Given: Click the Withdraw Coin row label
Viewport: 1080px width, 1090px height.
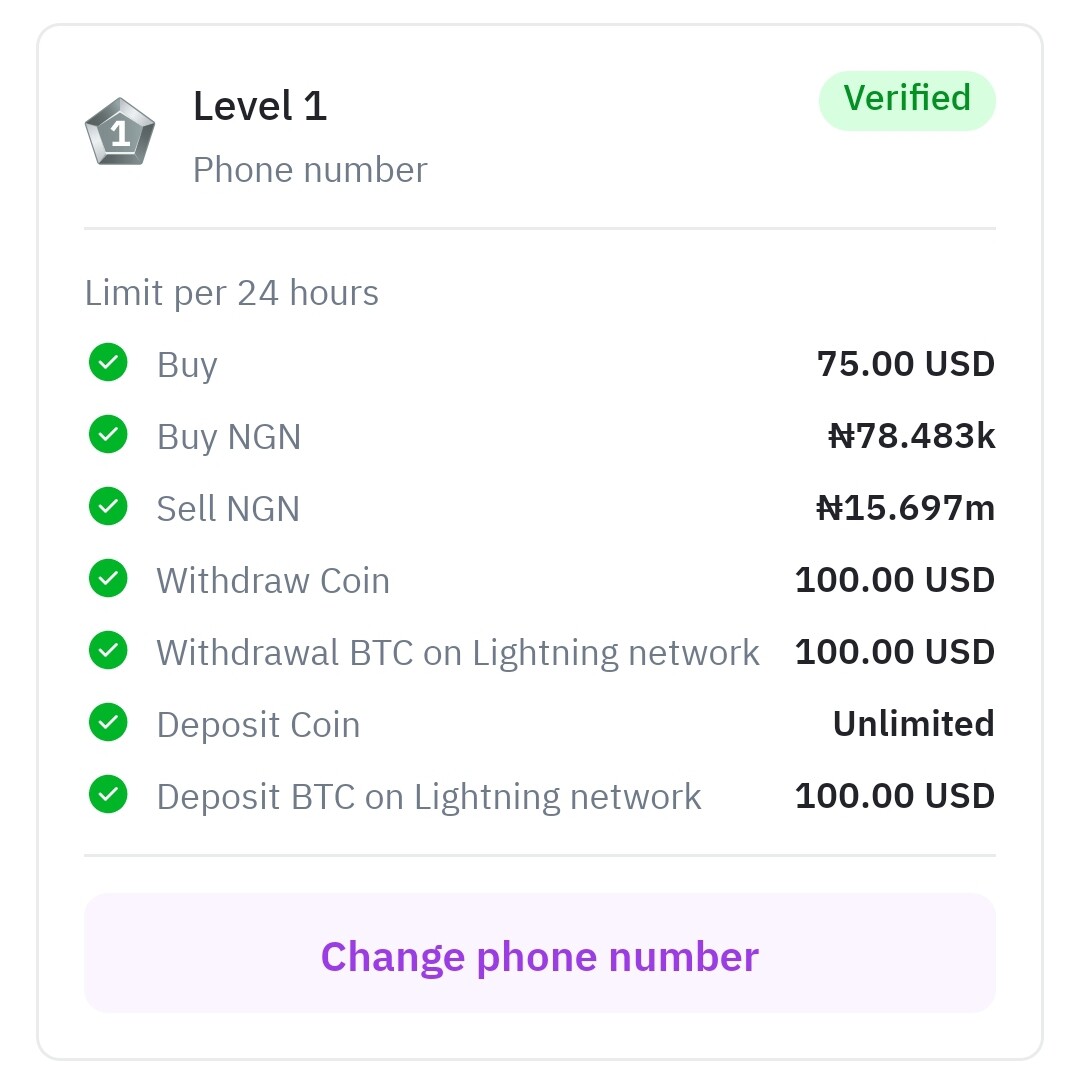Looking at the screenshot, I should [x=273, y=580].
